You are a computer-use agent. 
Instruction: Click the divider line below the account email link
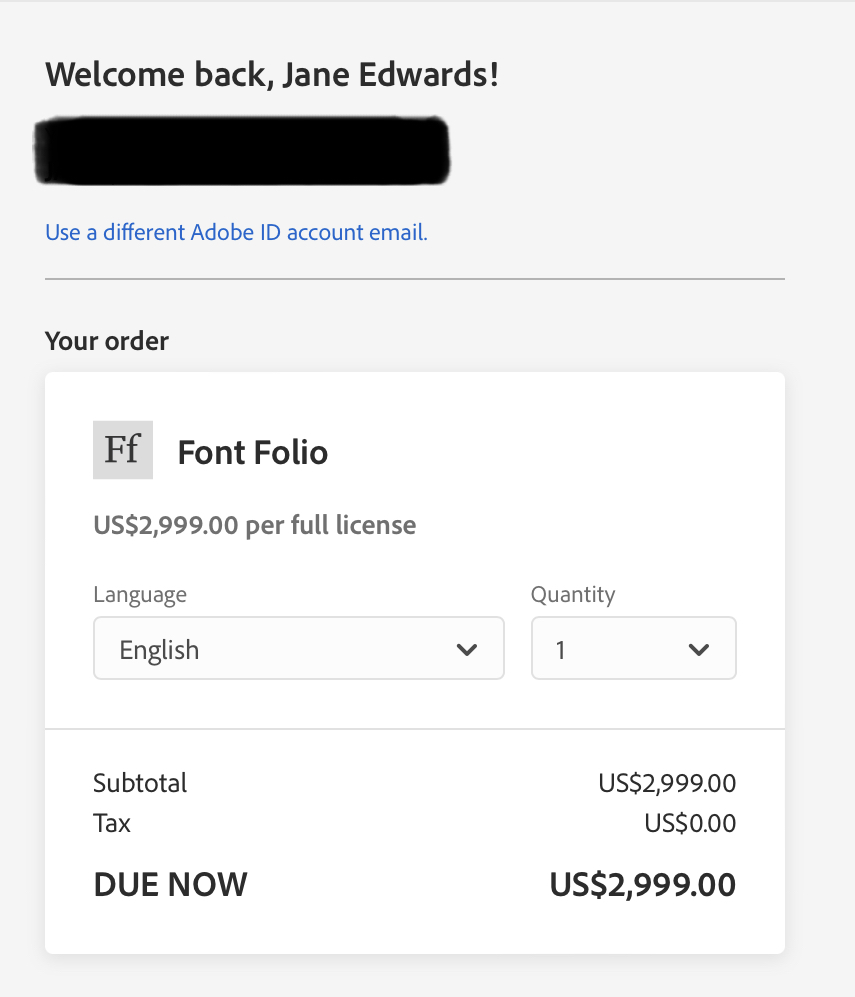point(415,279)
